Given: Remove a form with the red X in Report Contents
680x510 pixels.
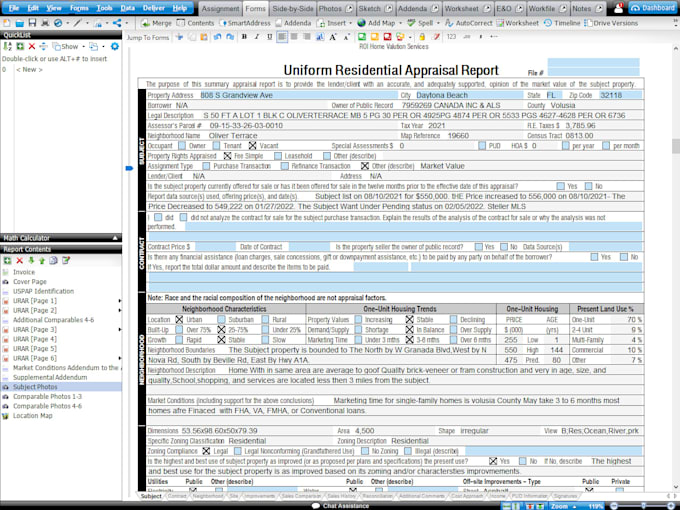Looking at the screenshot, I should (x=20, y=260).
